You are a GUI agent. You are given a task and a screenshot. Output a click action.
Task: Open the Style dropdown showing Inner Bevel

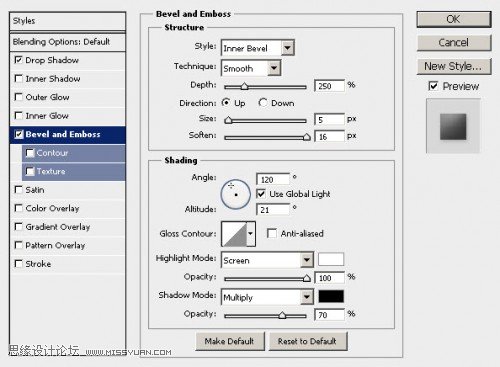coord(258,48)
